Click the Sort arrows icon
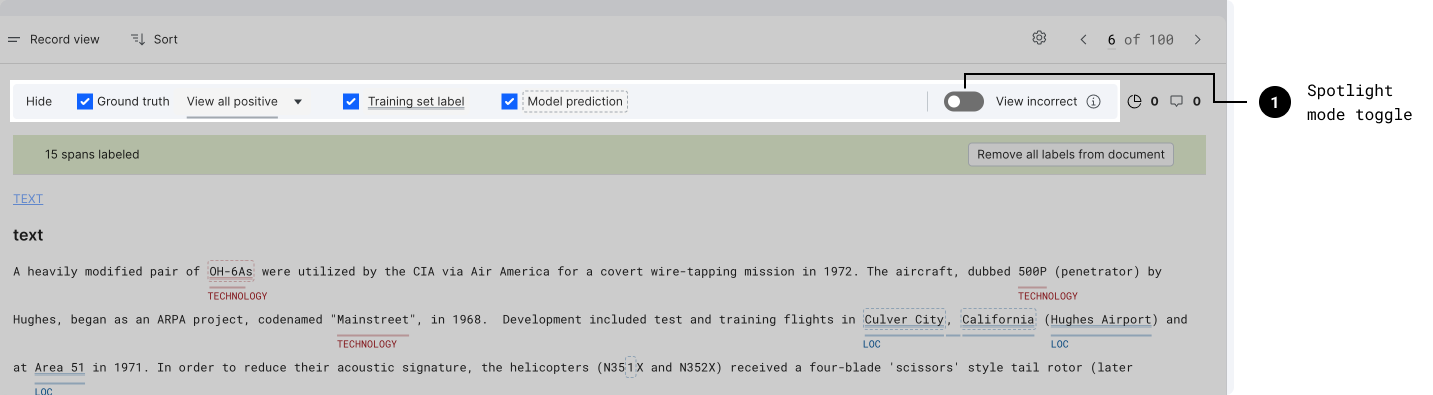Viewport: 1433px width, 395px height. 138,39
